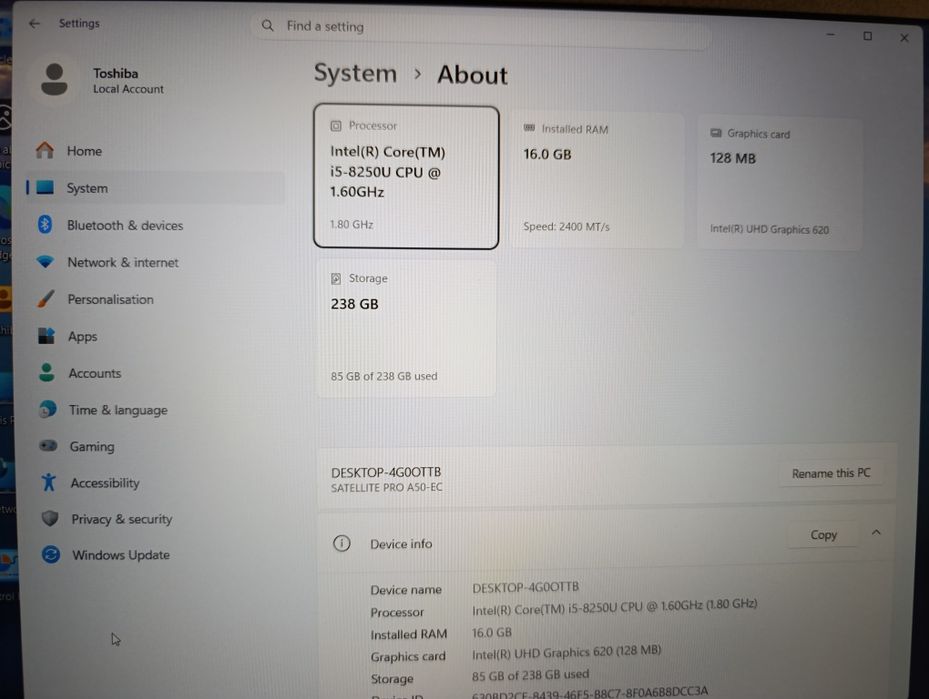Click the Home house icon
This screenshot has width=929, height=699.
coord(45,150)
